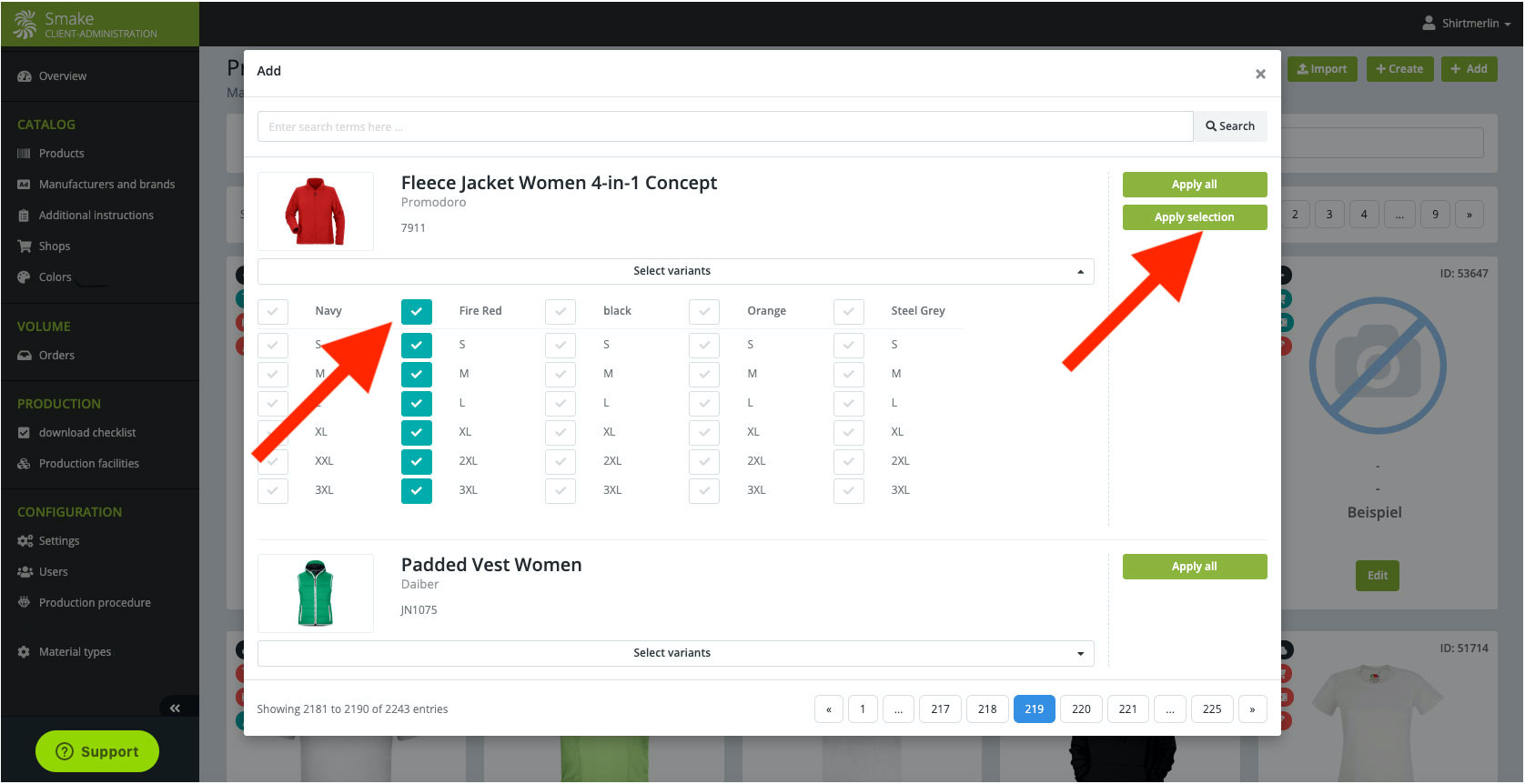
Task: Click the Import button
Action: click(1322, 69)
